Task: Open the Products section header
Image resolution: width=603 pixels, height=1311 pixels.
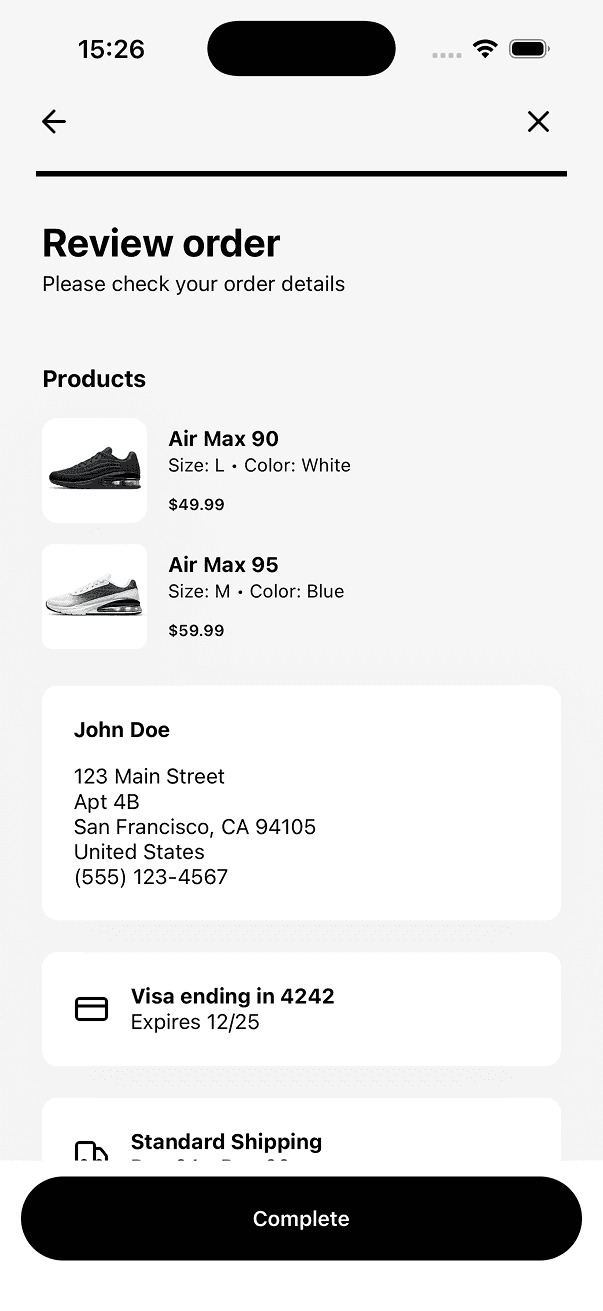Action: pos(94,379)
